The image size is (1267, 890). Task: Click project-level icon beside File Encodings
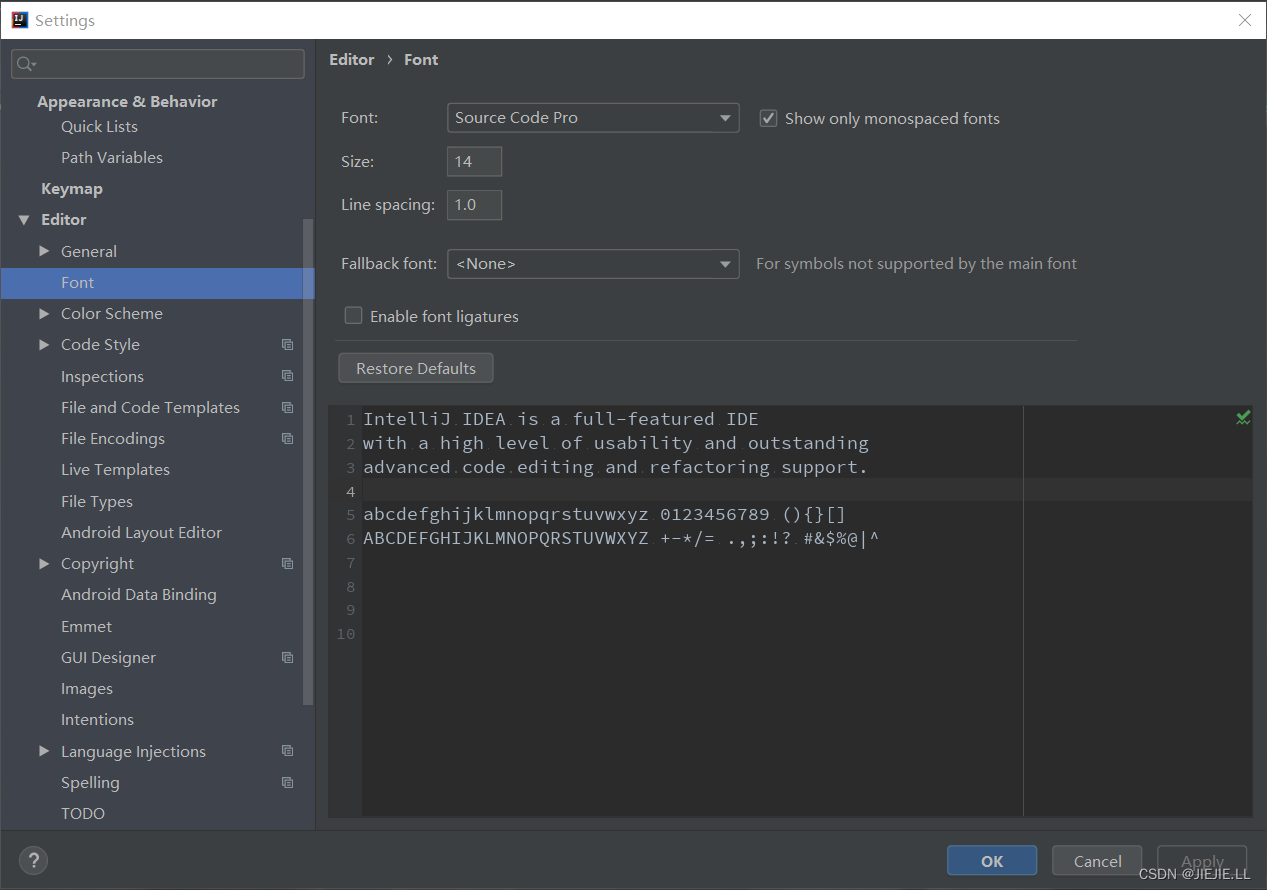[288, 439]
